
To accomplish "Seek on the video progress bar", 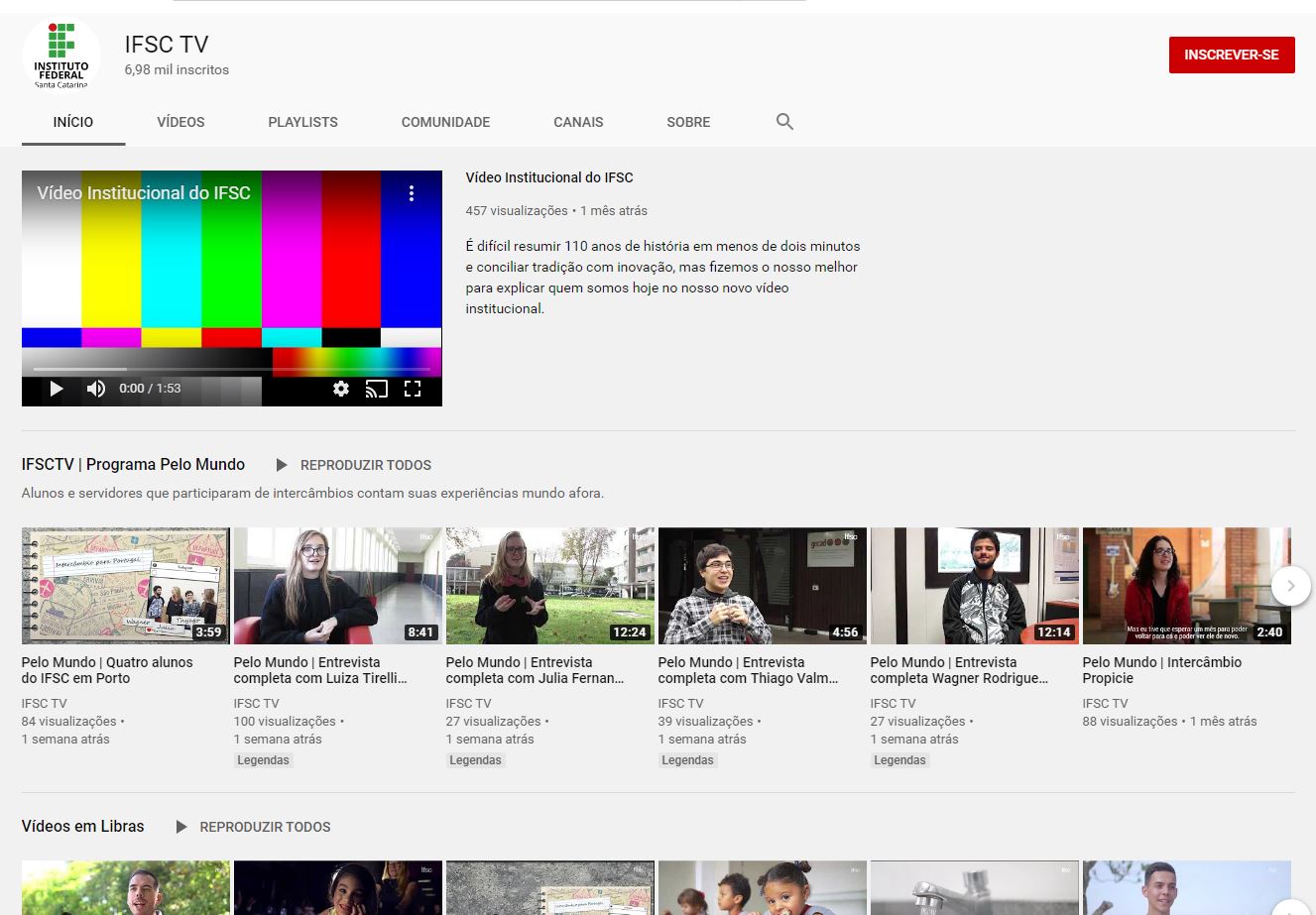I will pyautogui.click(x=232, y=370).
